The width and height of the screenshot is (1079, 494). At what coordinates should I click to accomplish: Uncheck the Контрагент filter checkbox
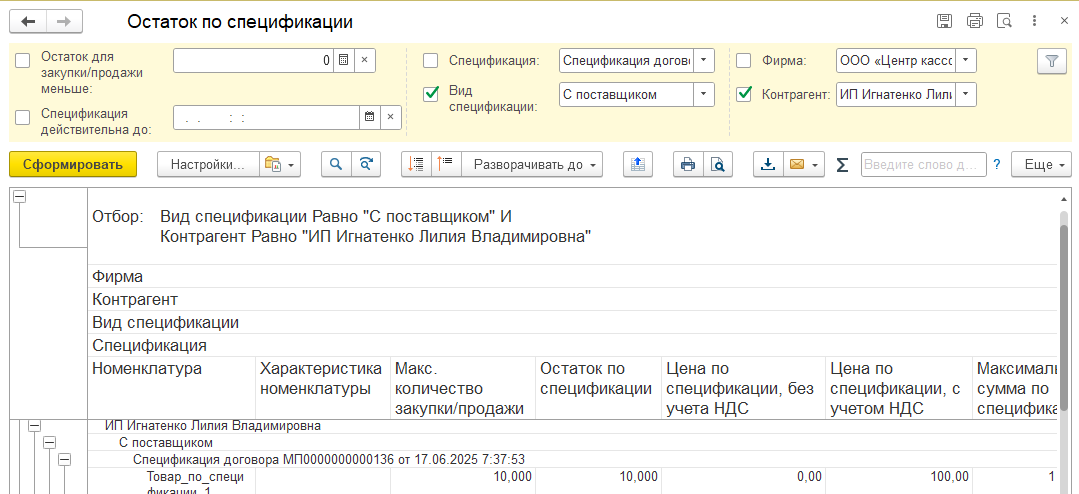(744, 95)
